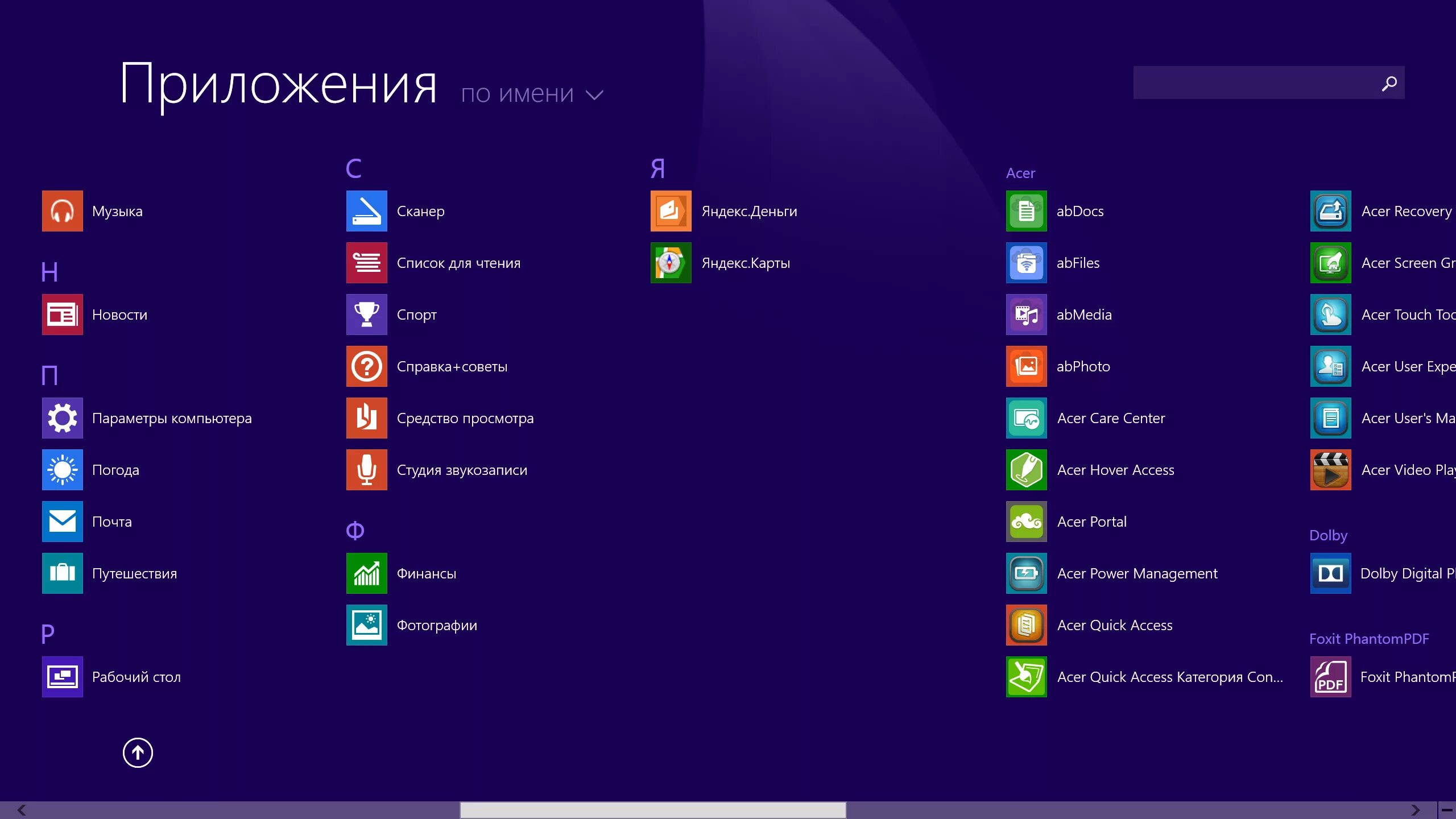Start the abPhoto application
1456x819 pixels.
click(x=1083, y=366)
